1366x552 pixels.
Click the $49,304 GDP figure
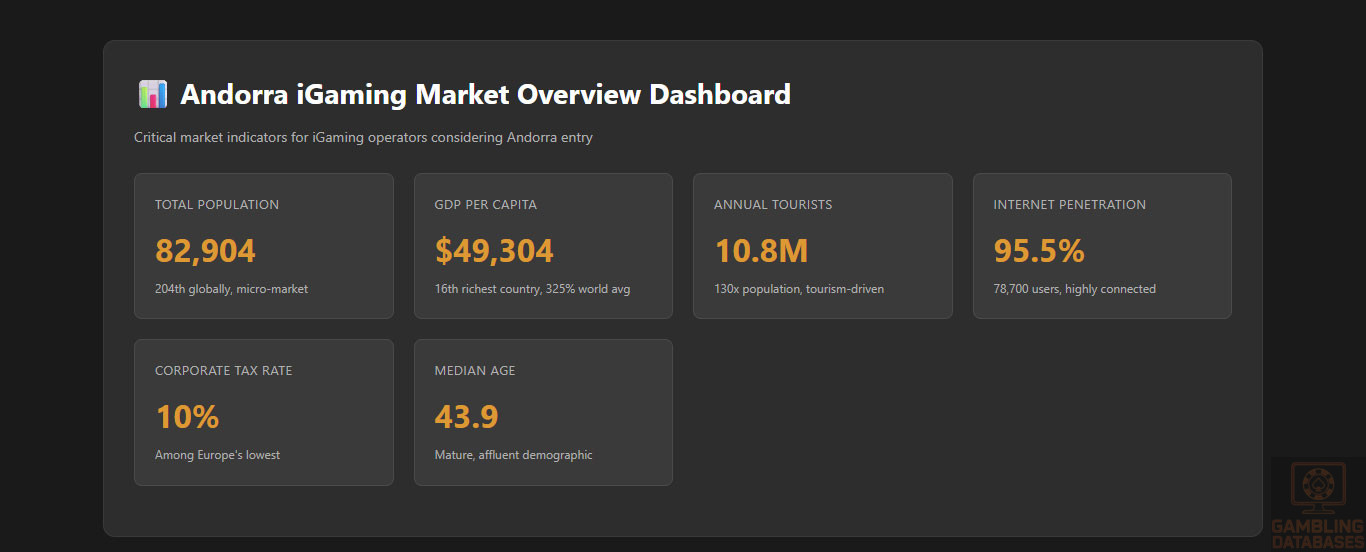494,251
